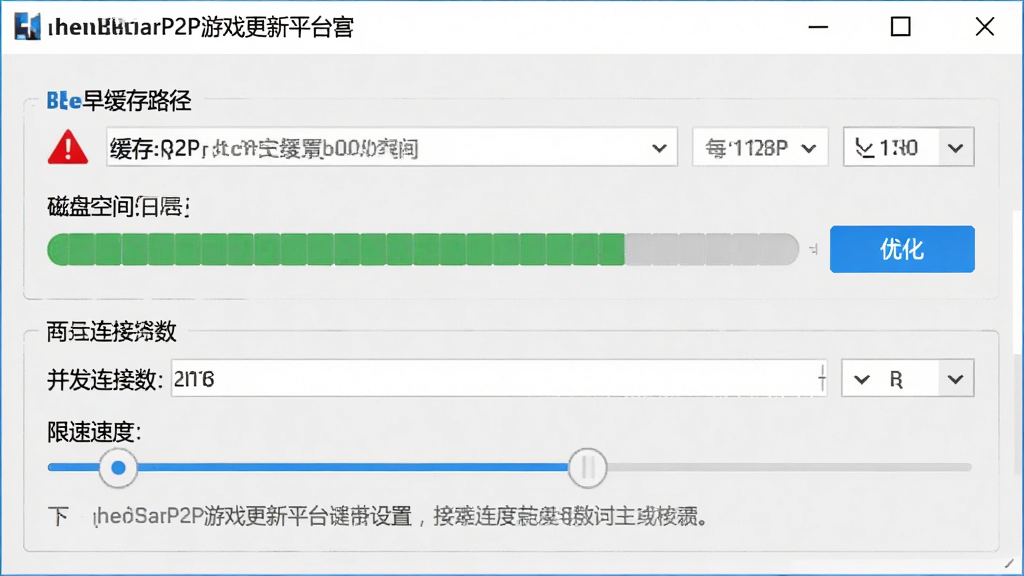This screenshot has height=576, width=1024.
Task: Open the cache path dropdown arrow
Action: (660, 148)
